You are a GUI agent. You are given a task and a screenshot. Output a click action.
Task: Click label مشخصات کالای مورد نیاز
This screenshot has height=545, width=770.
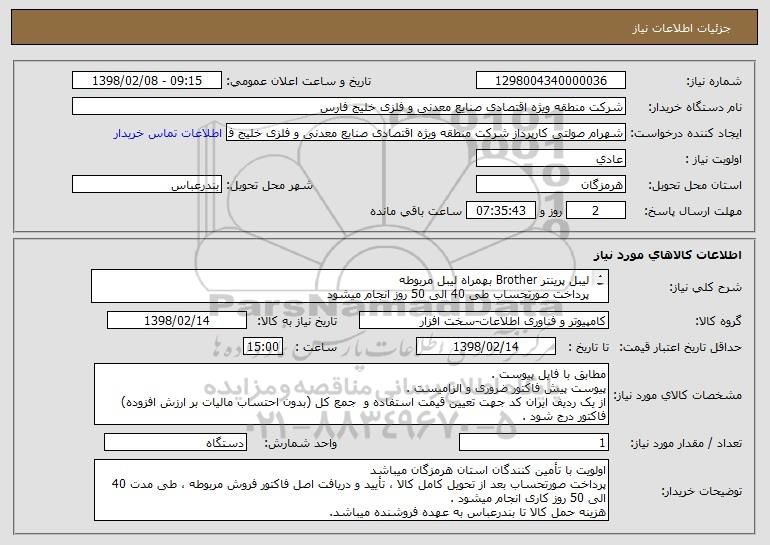click(x=678, y=395)
